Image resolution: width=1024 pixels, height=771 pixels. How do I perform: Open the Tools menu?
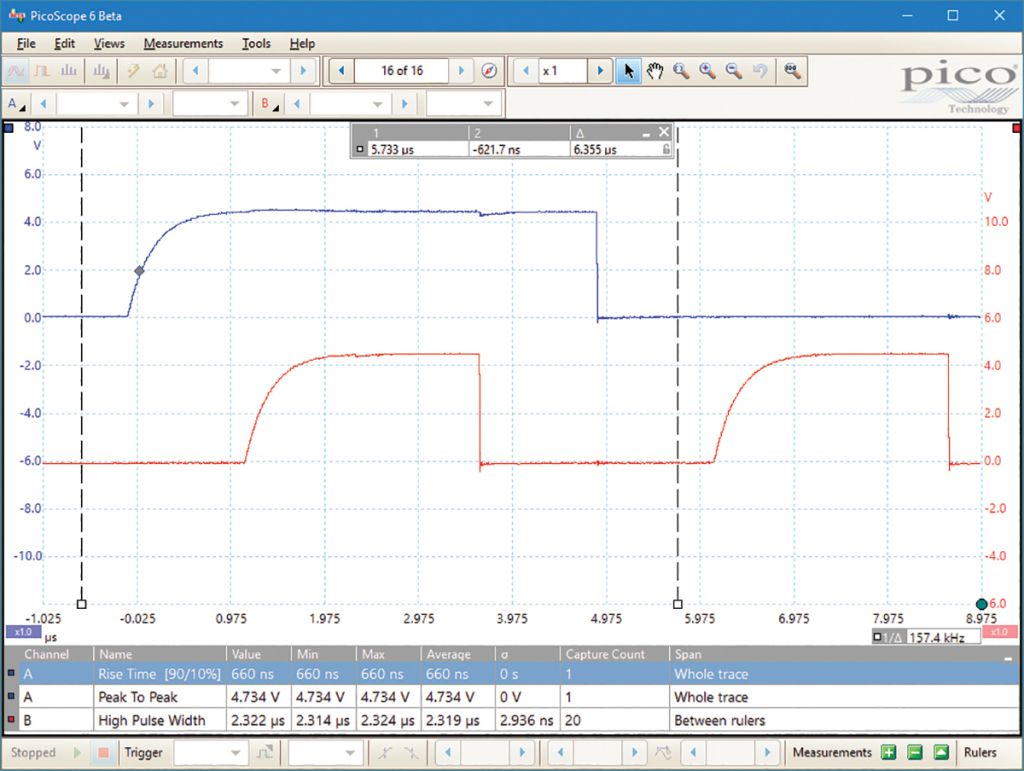[x=256, y=44]
